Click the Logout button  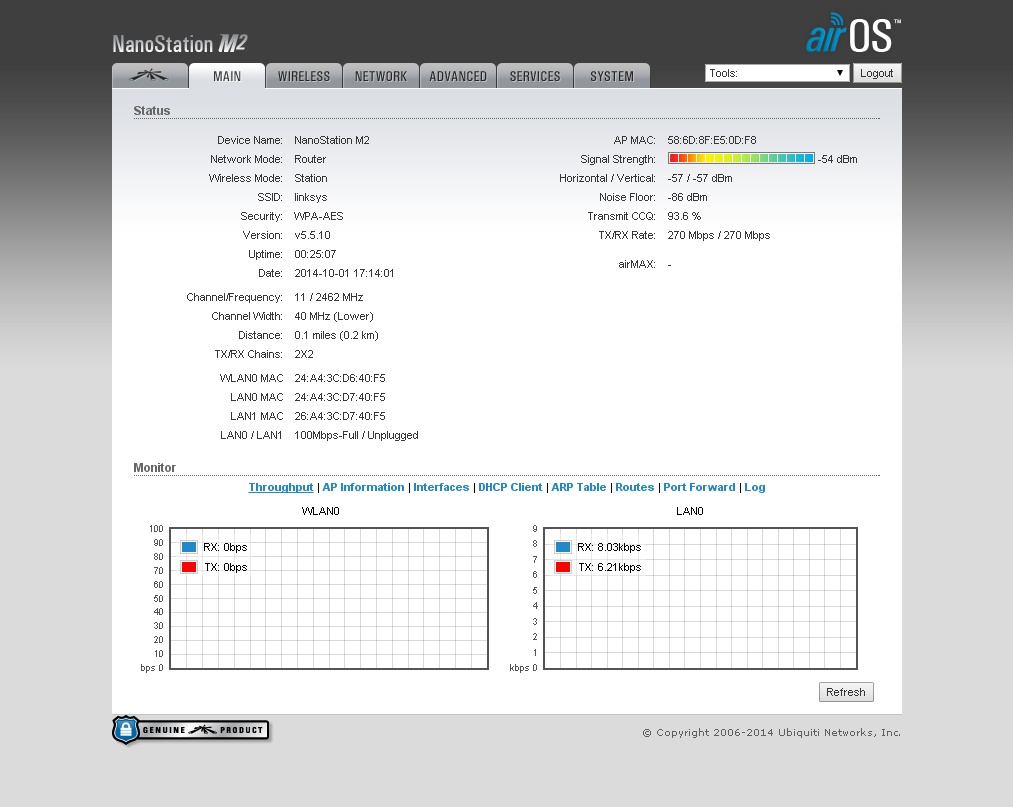click(877, 73)
